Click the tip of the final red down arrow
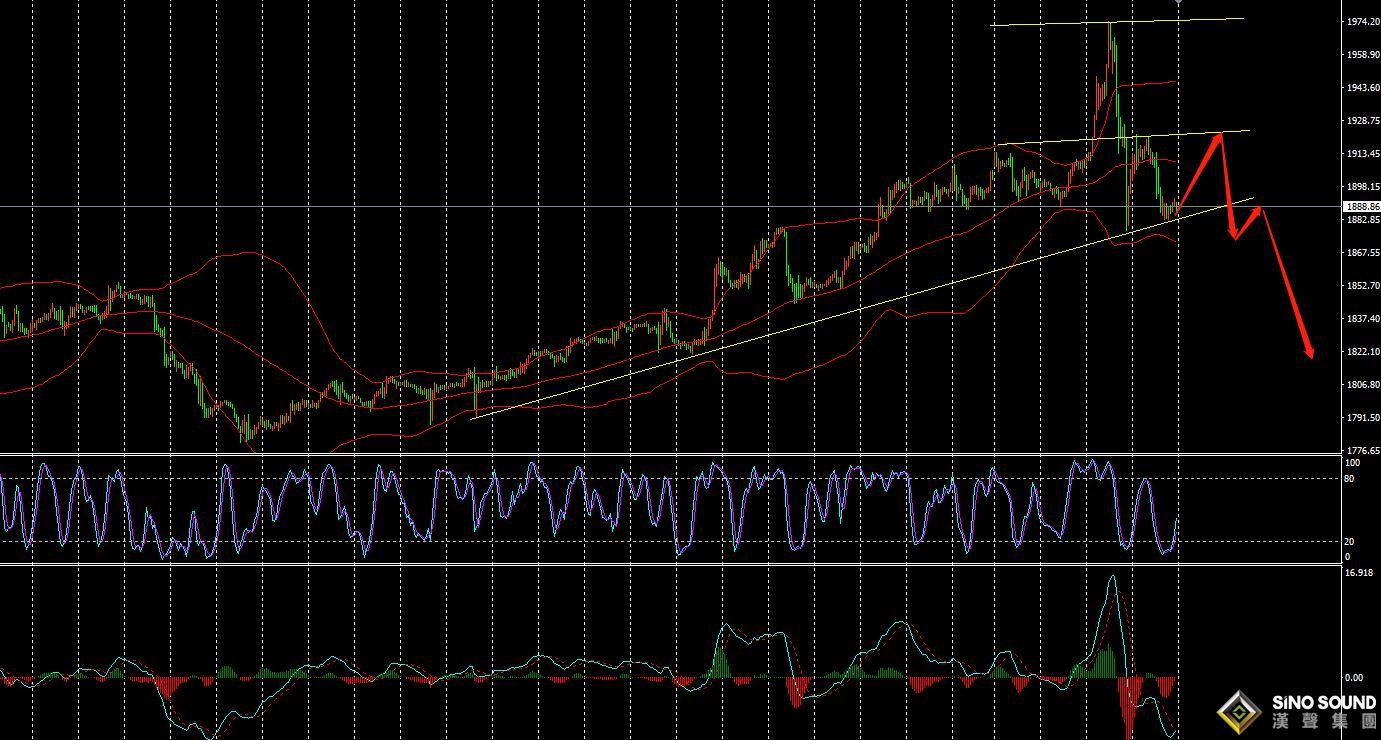 tap(1309, 355)
